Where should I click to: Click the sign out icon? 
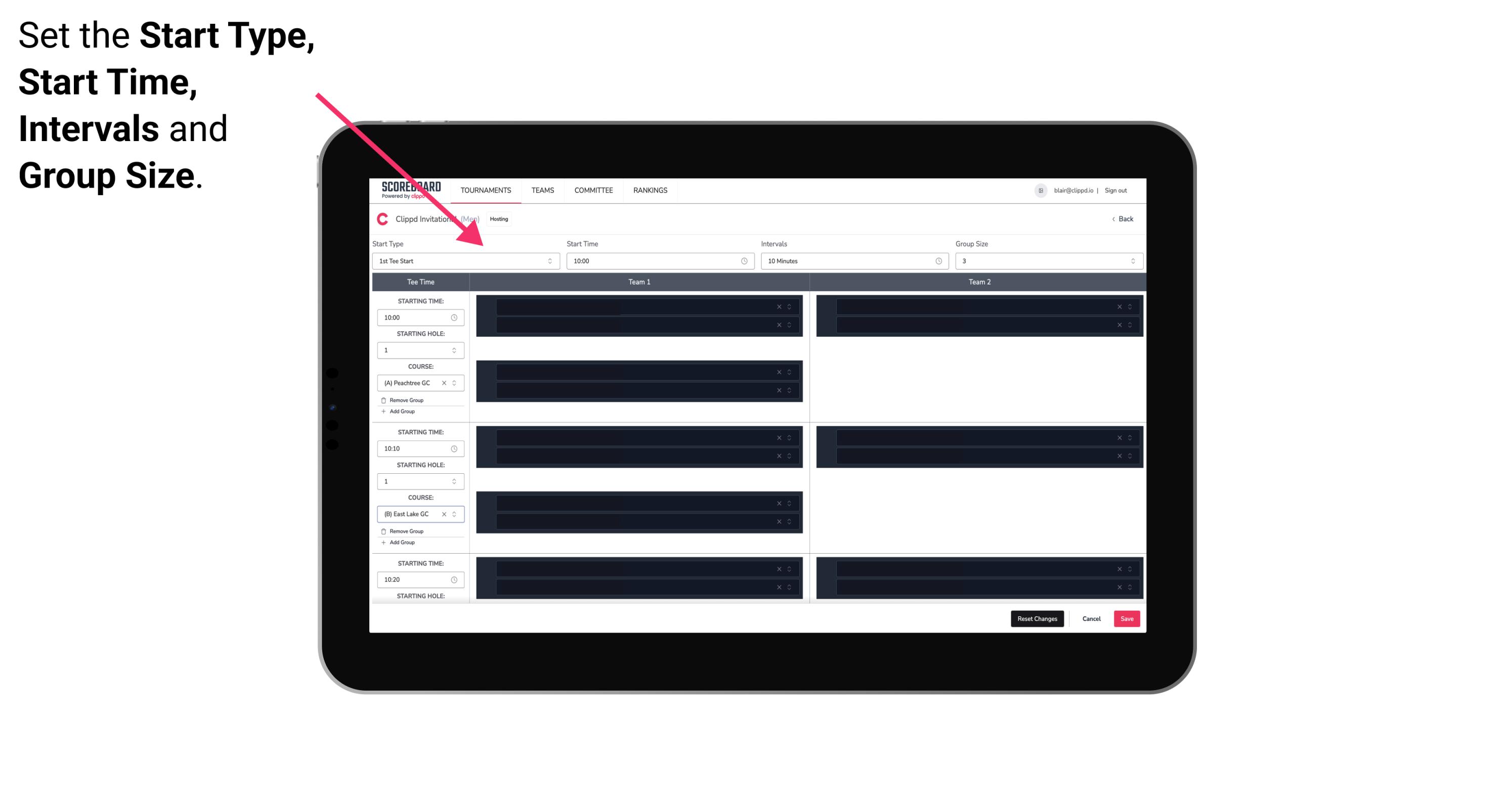[x=1120, y=190]
